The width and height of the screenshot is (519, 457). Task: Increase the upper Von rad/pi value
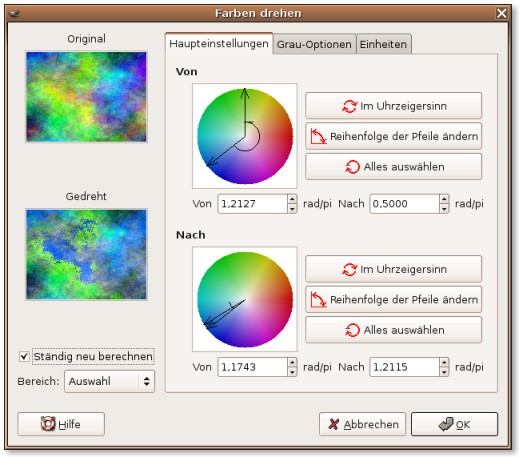(x=292, y=199)
